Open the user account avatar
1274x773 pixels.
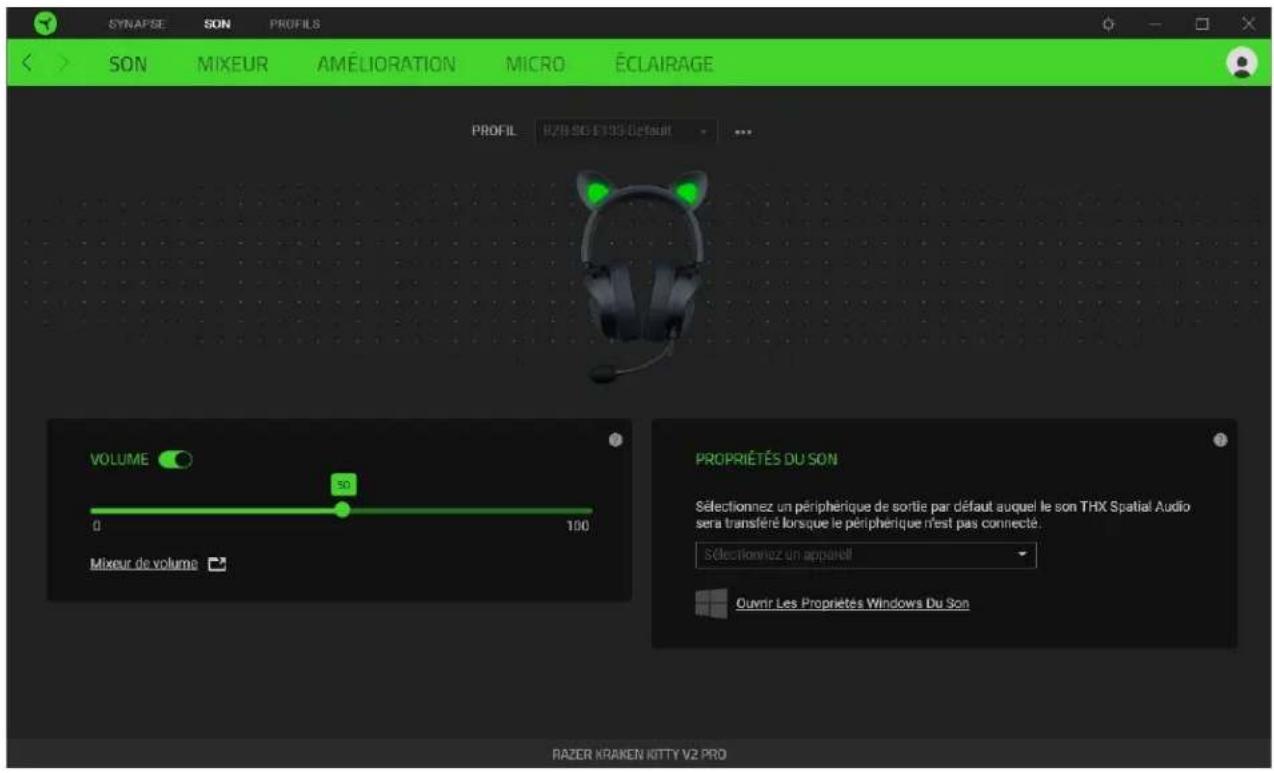1241,62
